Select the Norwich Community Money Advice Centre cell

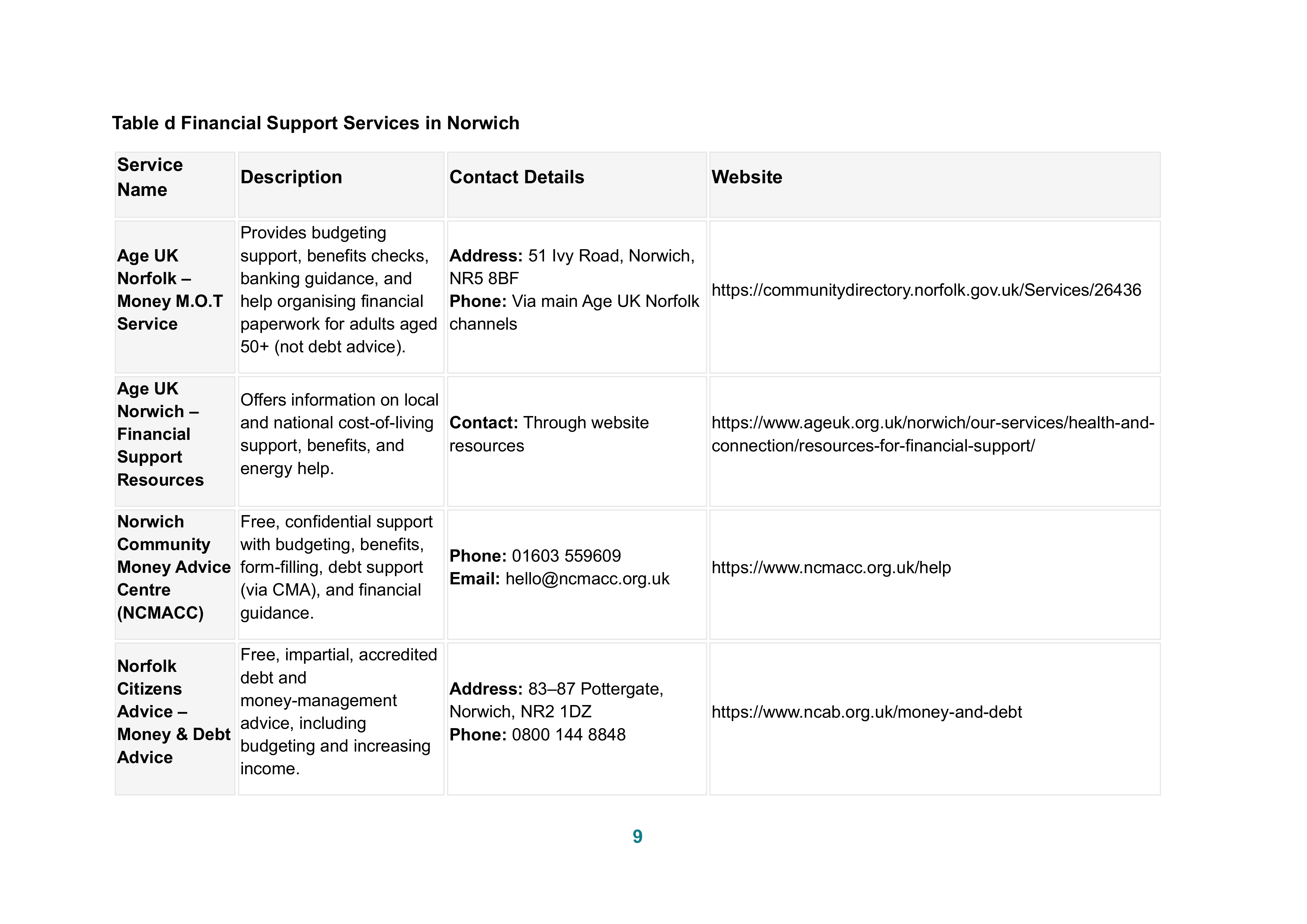175,575
